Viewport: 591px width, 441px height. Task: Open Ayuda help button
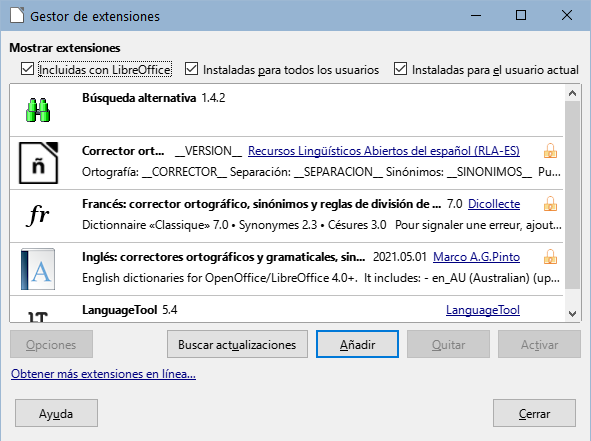(x=56, y=413)
